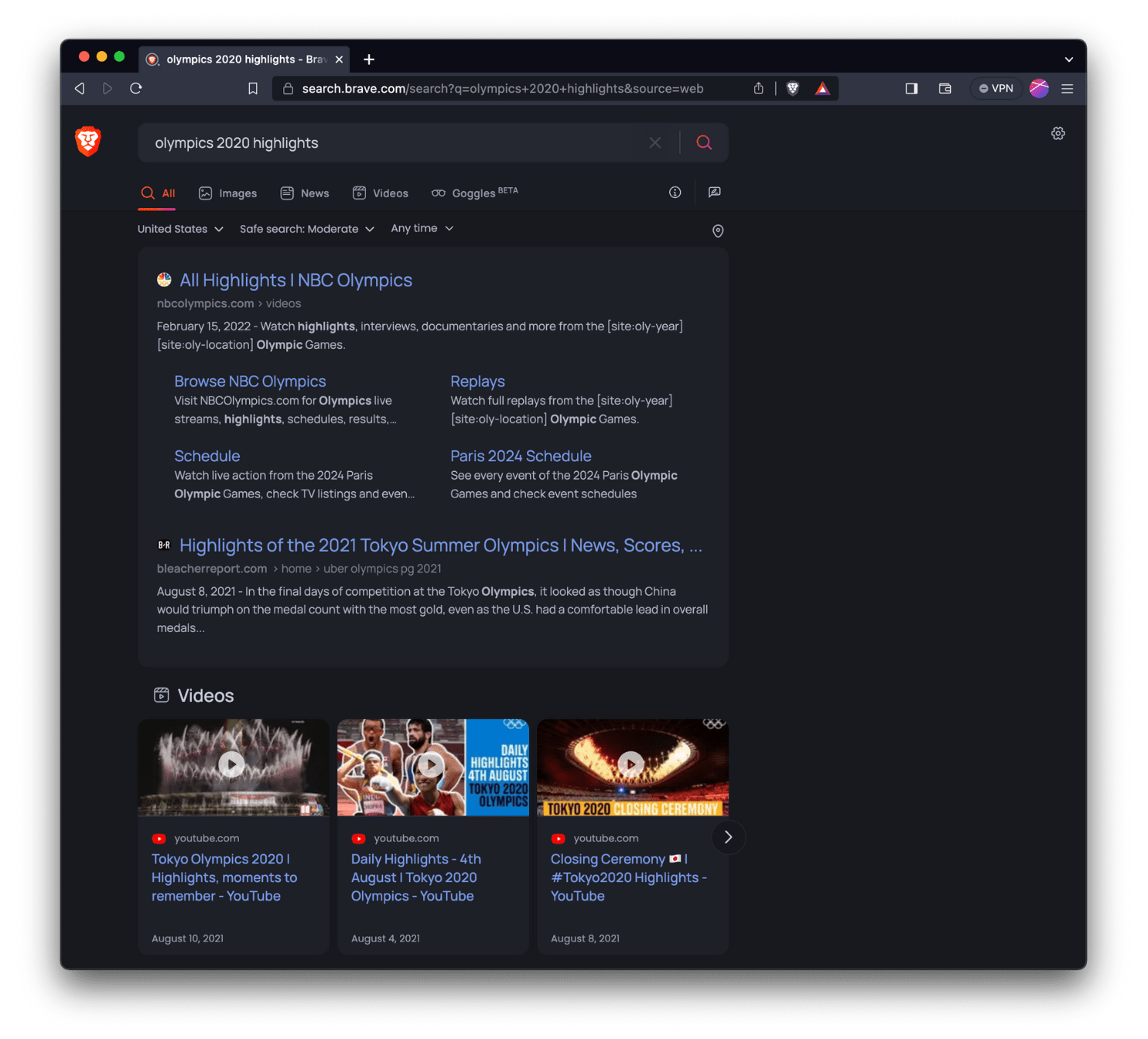Image resolution: width=1148 pixels, height=1039 pixels.
Task: Clear the search query with X
Action: [x=655, y=143]
